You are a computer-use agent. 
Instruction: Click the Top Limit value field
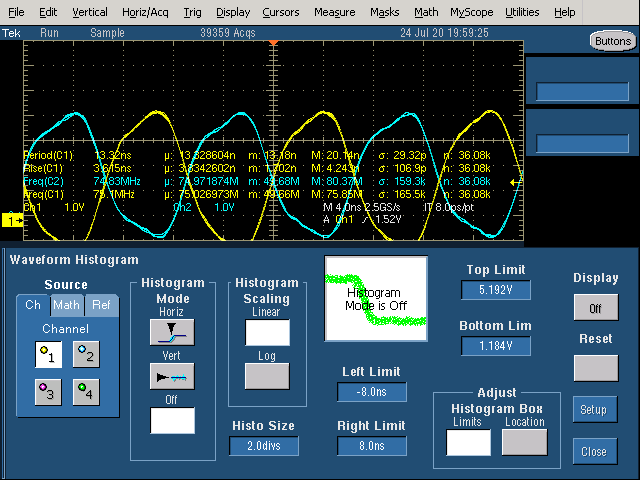497,291
